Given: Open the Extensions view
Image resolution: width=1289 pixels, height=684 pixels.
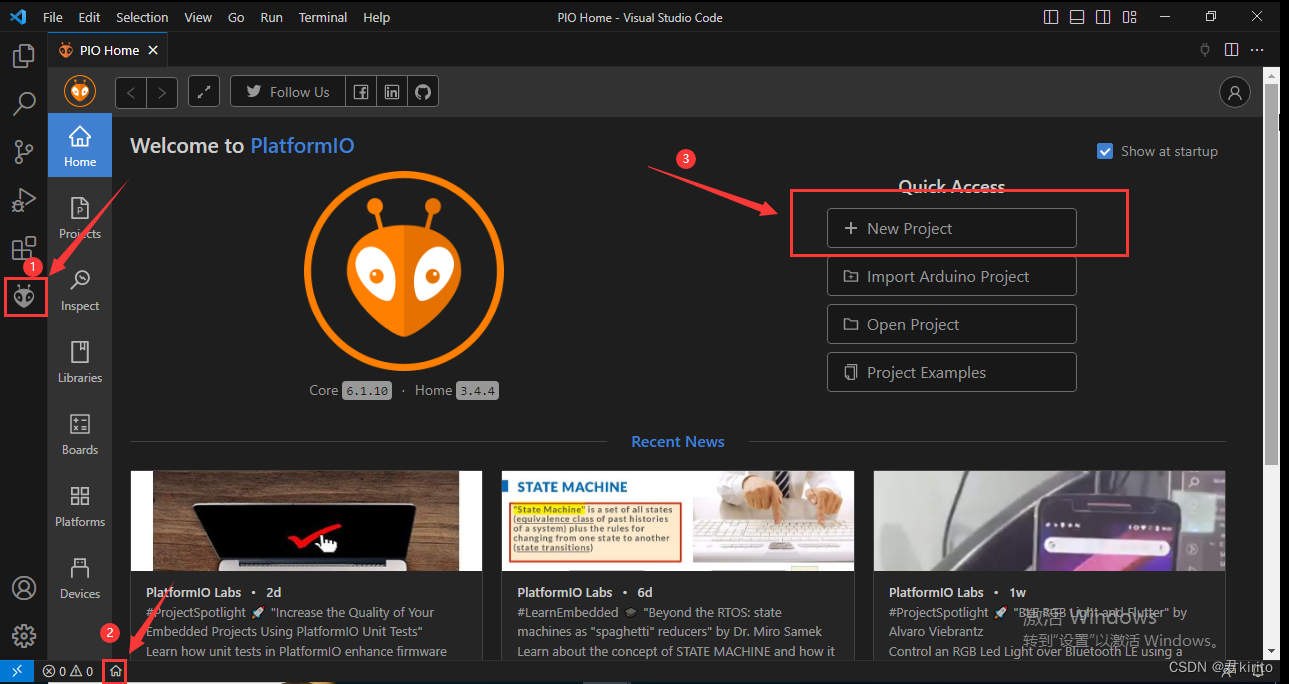Looking at the screenshot, I should [x=24, y=248].
